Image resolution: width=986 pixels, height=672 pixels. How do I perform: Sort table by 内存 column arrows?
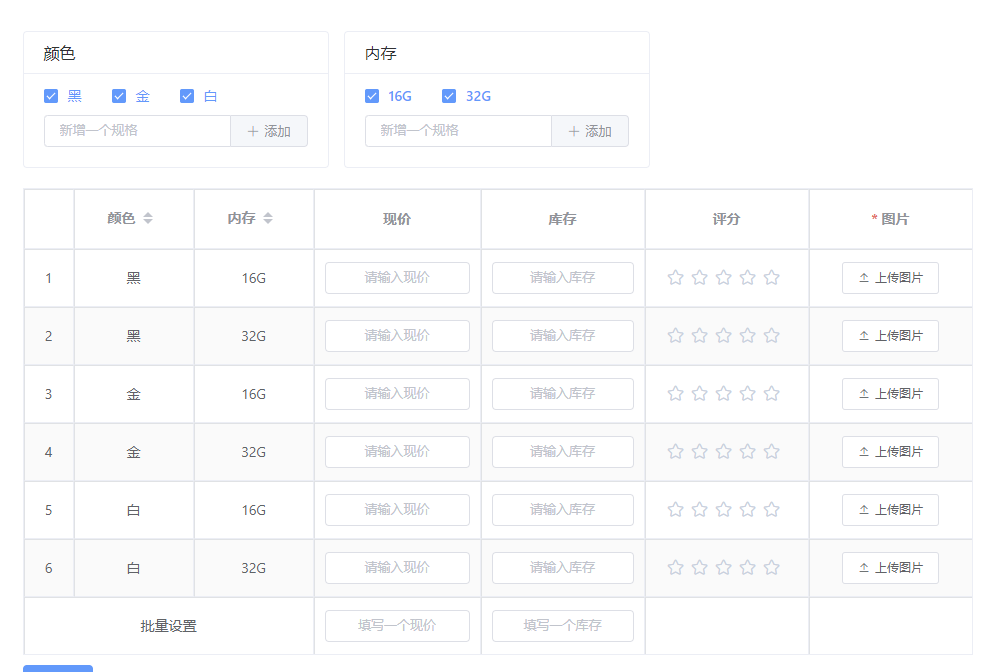point(268,218)
